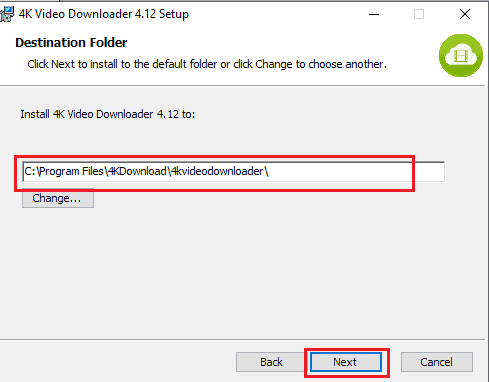The width and height of the screenshot is (489, 382).
Task: Close the 4K Video Downloader Setup window
Action: [x=465, y=14]
